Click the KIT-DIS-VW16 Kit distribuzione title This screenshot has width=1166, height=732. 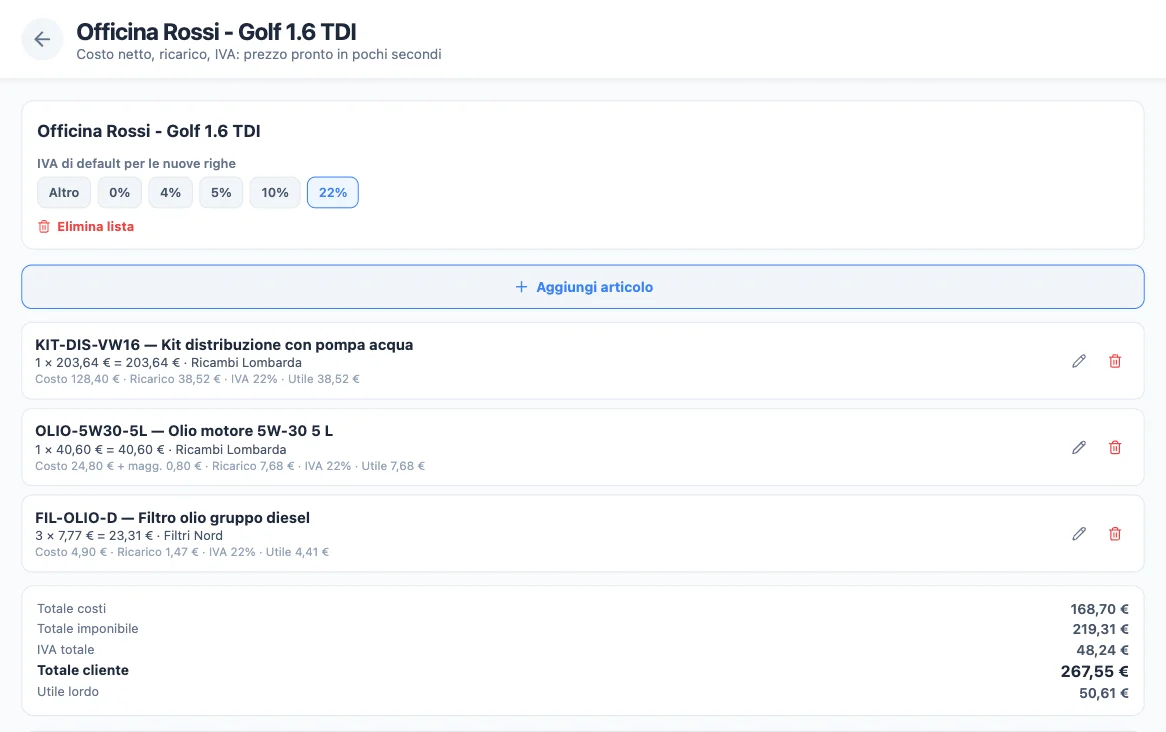pos(224,344)
